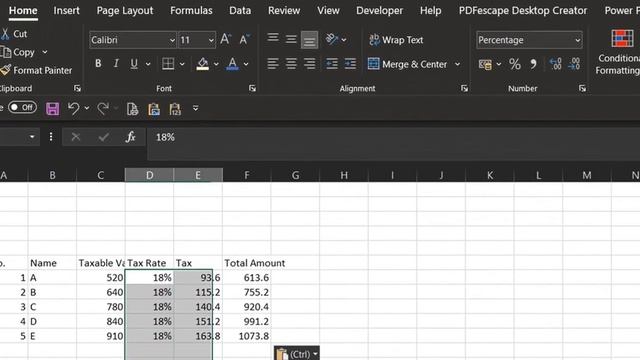Open the Insert ribbon tab
The image size is (640, 360).
[67, 11]
